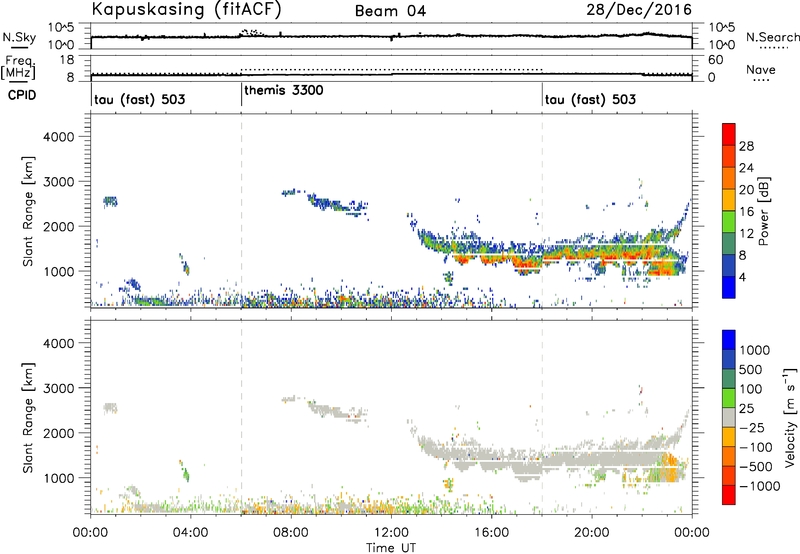Click the Power [dB] color bar title
The height and width of the screenshot is (554, 800).
click(x=763, y=211)
